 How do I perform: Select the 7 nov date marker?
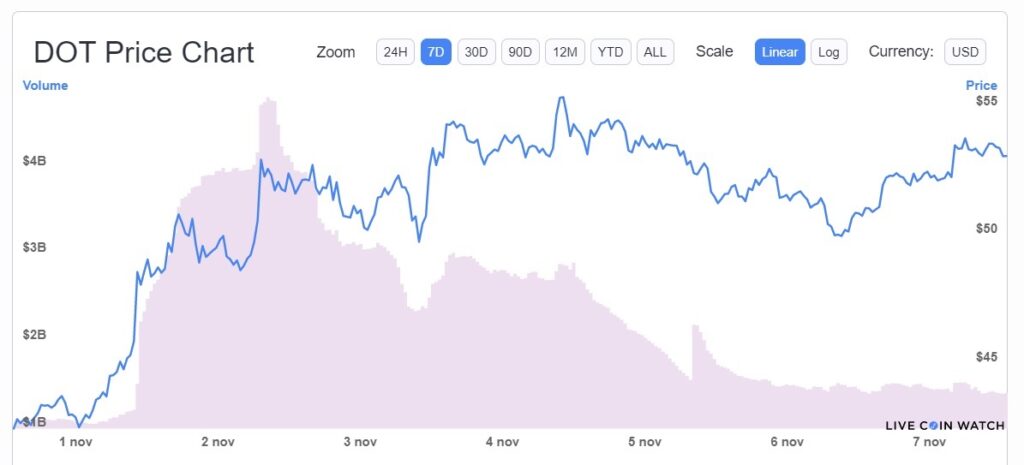click(929, 442)
